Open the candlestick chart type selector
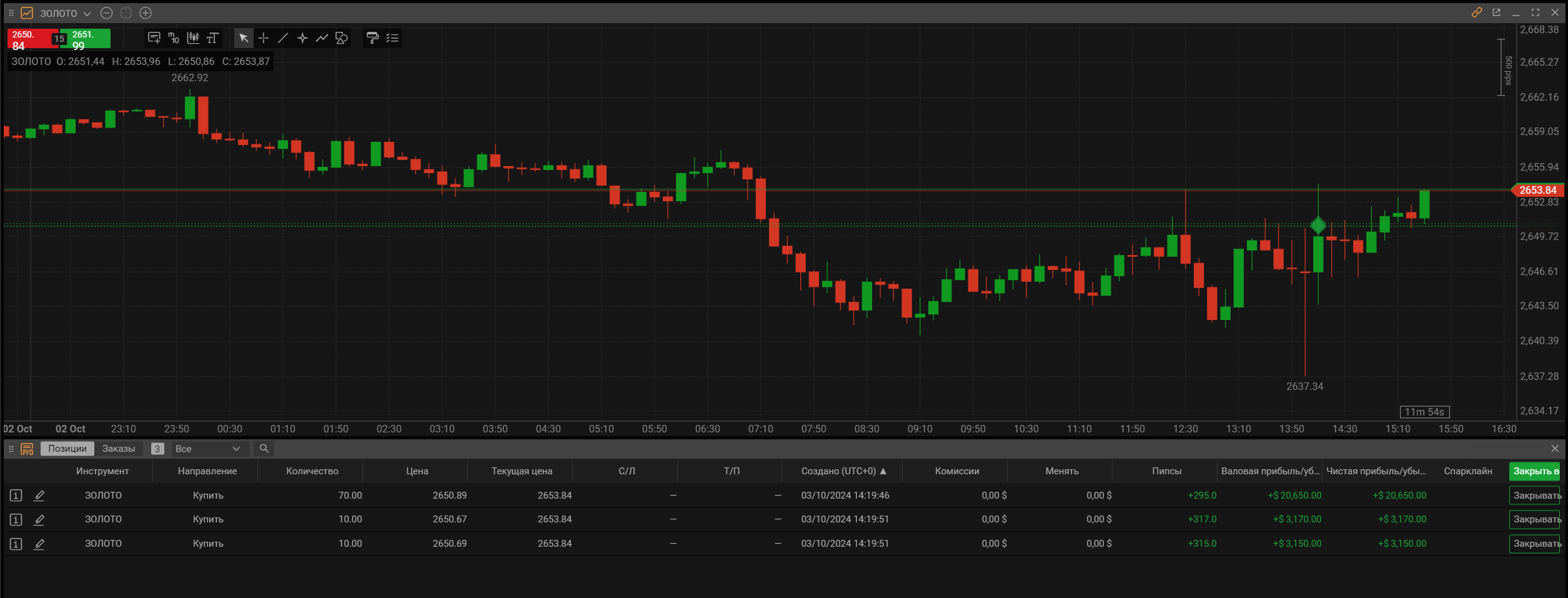The image size is (1568, 598). [193, 38]
